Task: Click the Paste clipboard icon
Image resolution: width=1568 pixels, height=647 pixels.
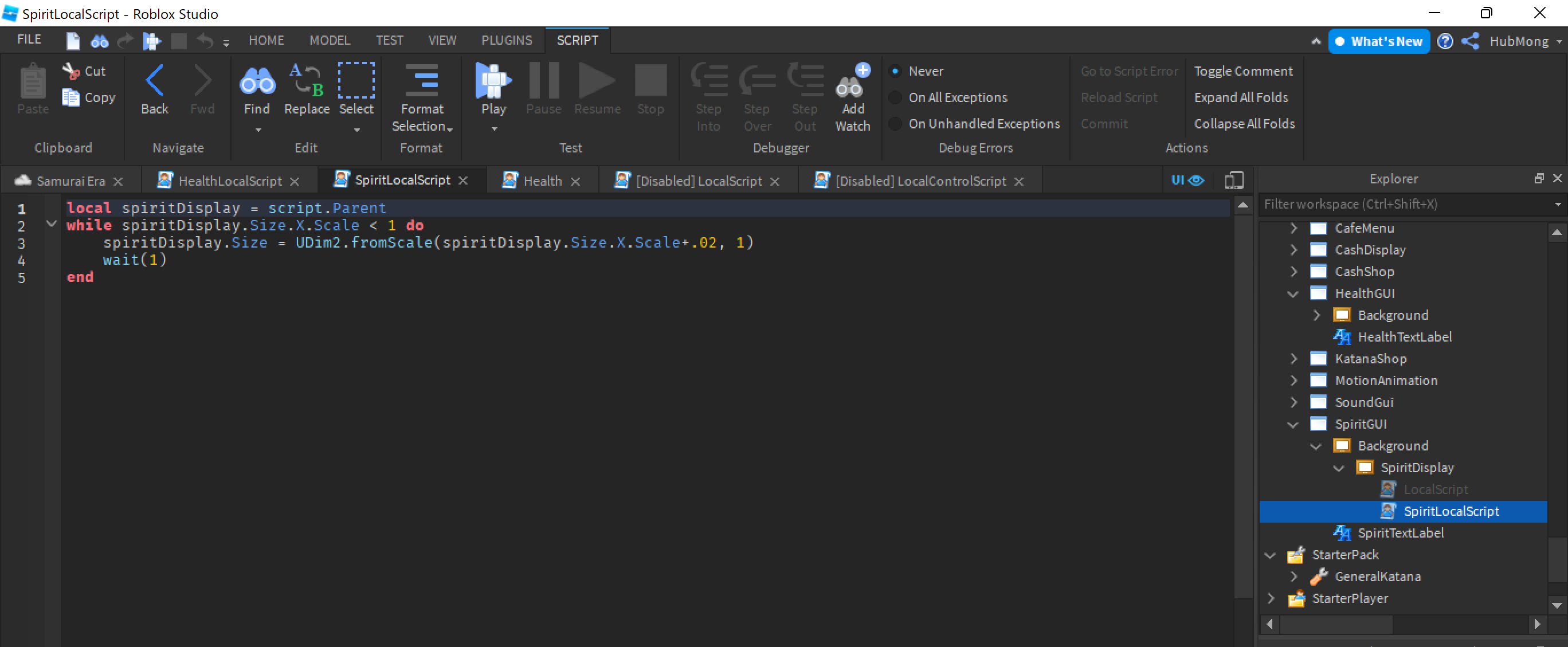Action: [33, 81]
